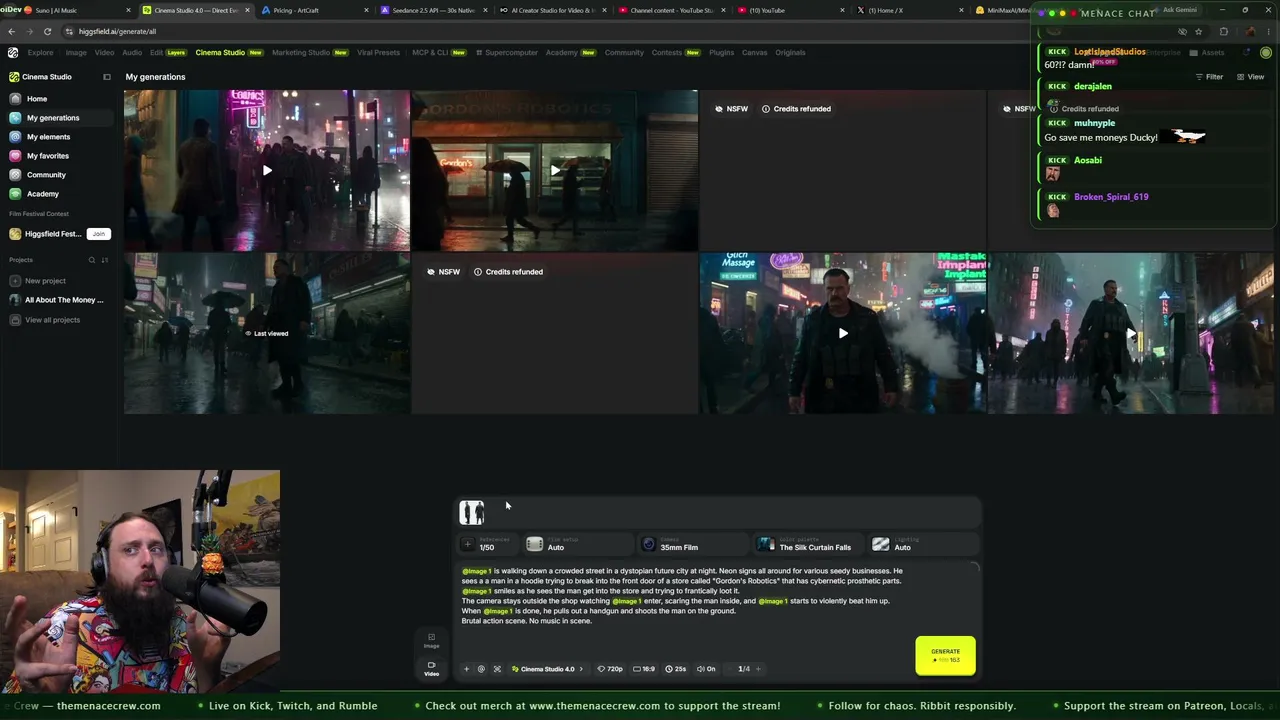Open the bottom-right man walking in rain thumbnail
The image size is (1280, 720).
click(x=1131, y=333)
